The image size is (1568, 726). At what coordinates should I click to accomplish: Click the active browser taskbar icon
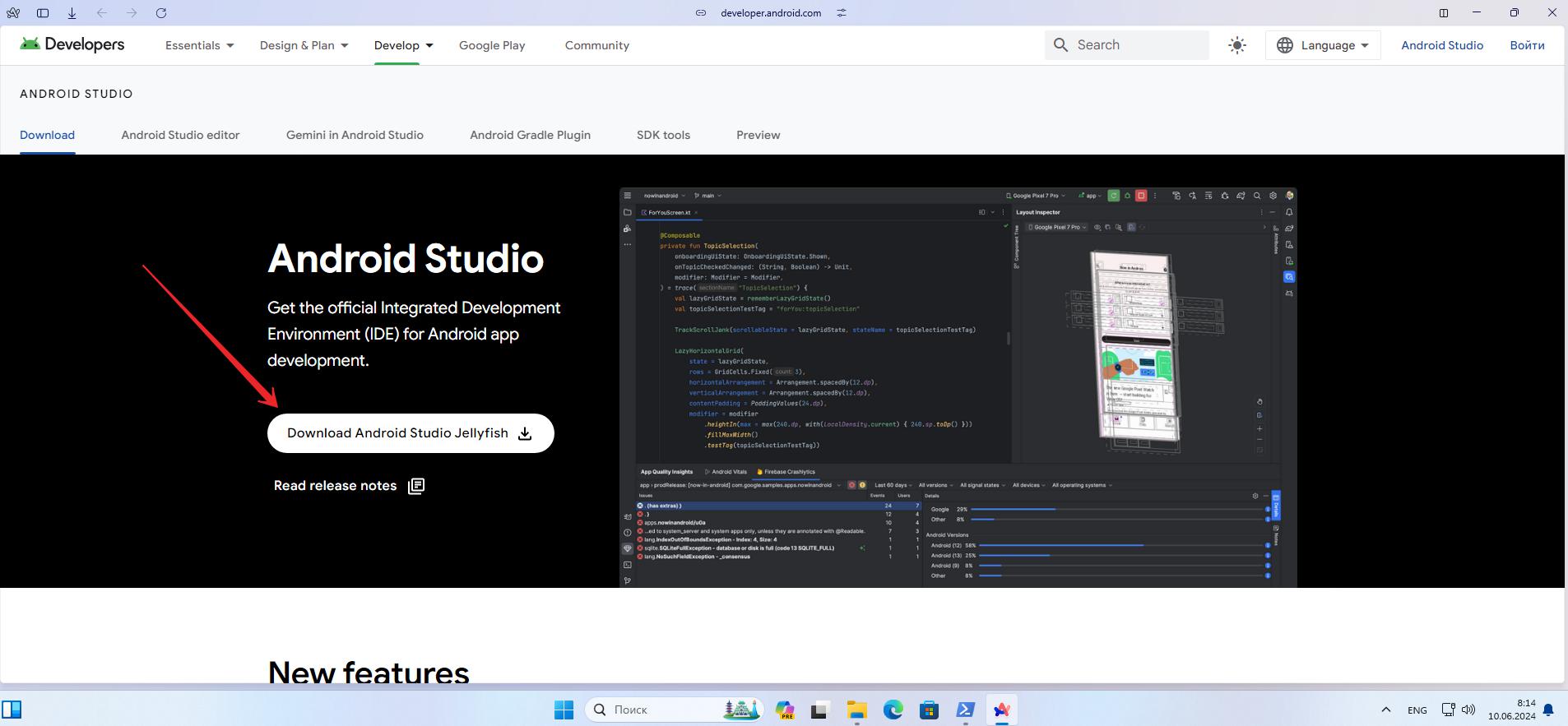[1001, 710]
